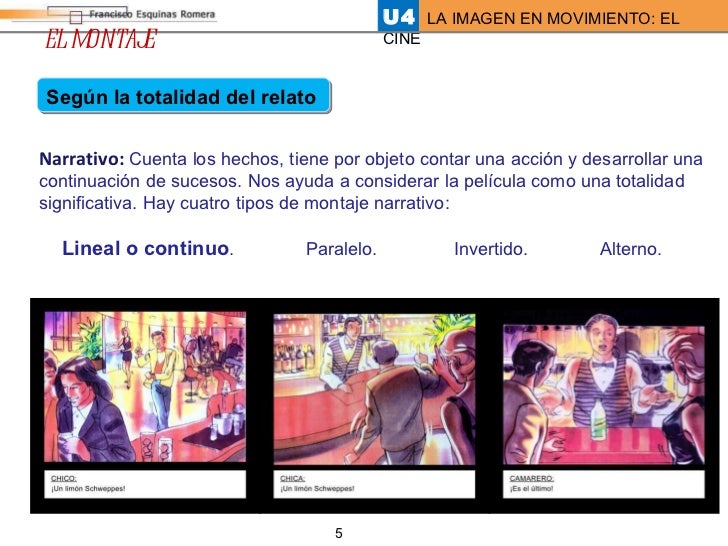
Task: Open the third storyboard frame with bartender and bottle
Action: tap(604, 390)
